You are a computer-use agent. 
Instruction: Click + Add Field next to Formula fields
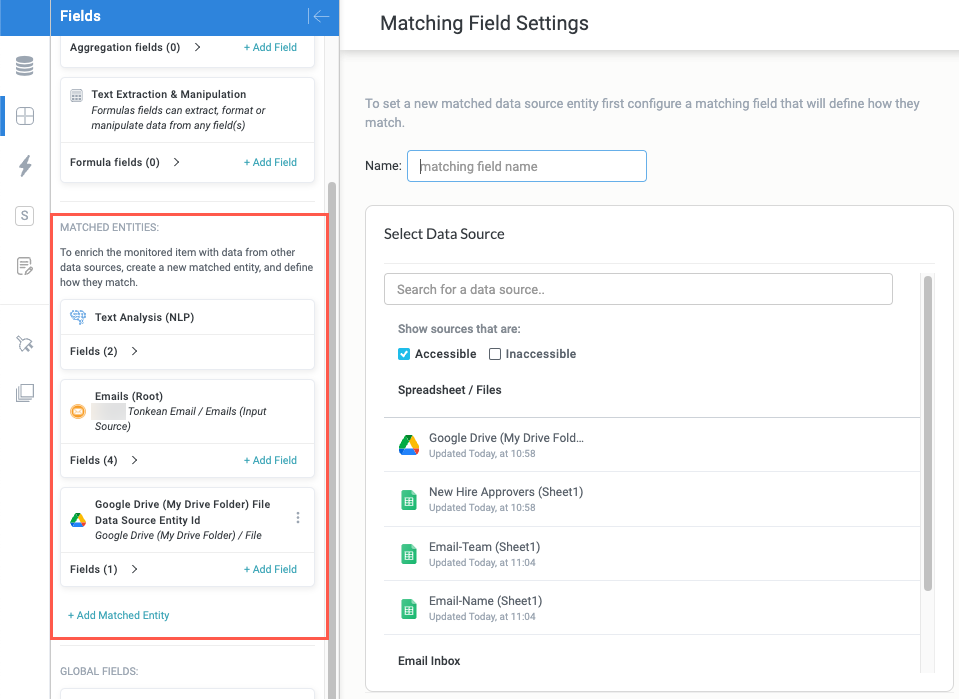(270, 162)
